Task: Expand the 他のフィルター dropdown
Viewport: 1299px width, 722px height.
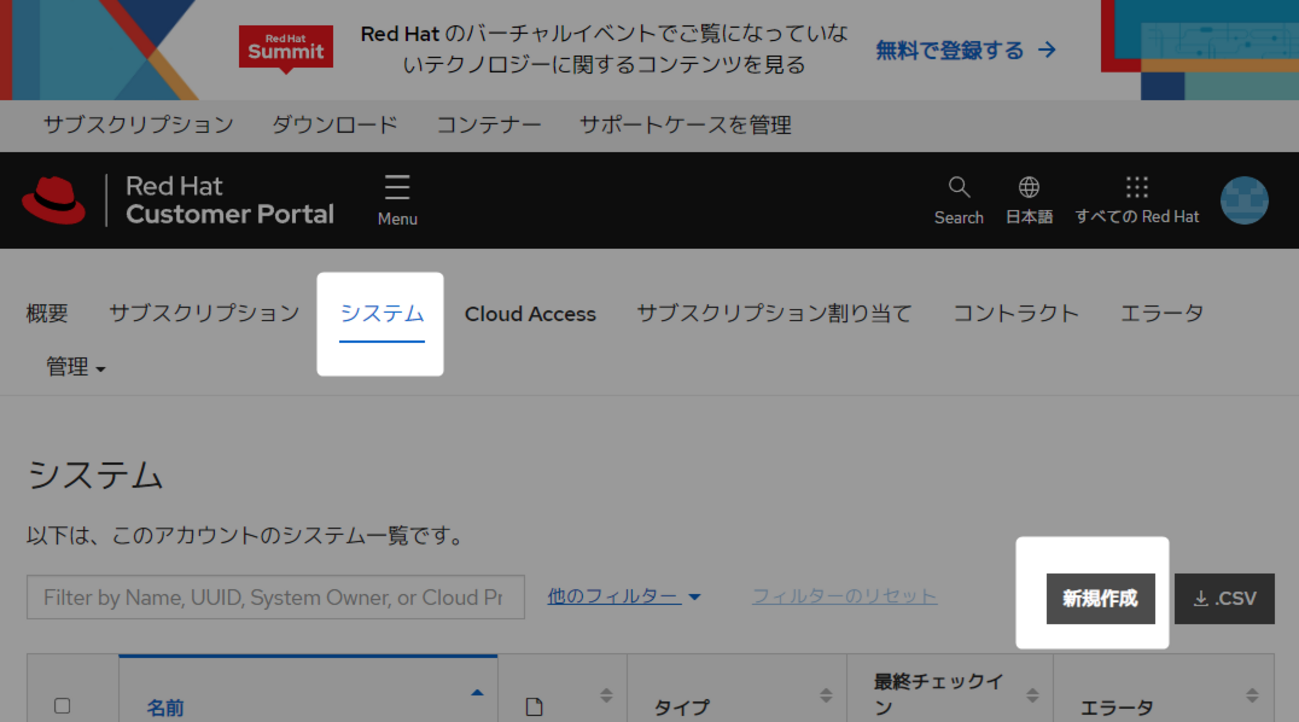Action: (624, 596)
